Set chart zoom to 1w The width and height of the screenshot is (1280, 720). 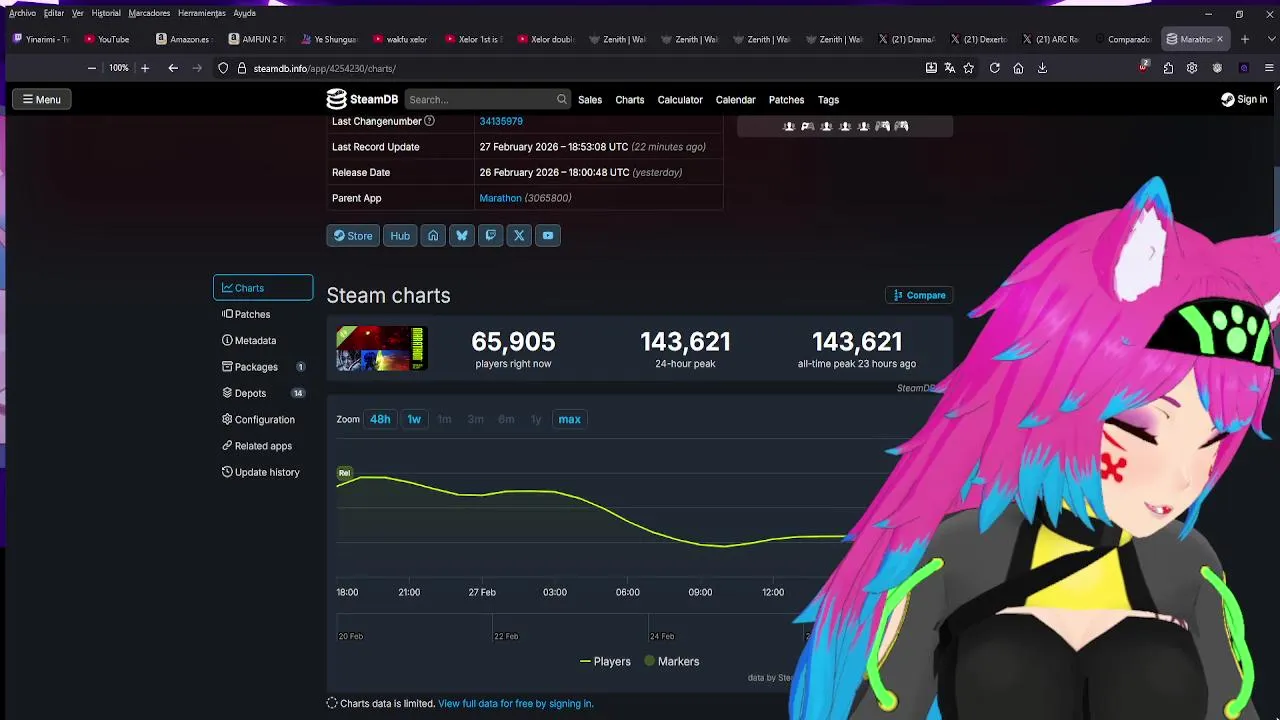pyautogui.click(x=414, y=419)
